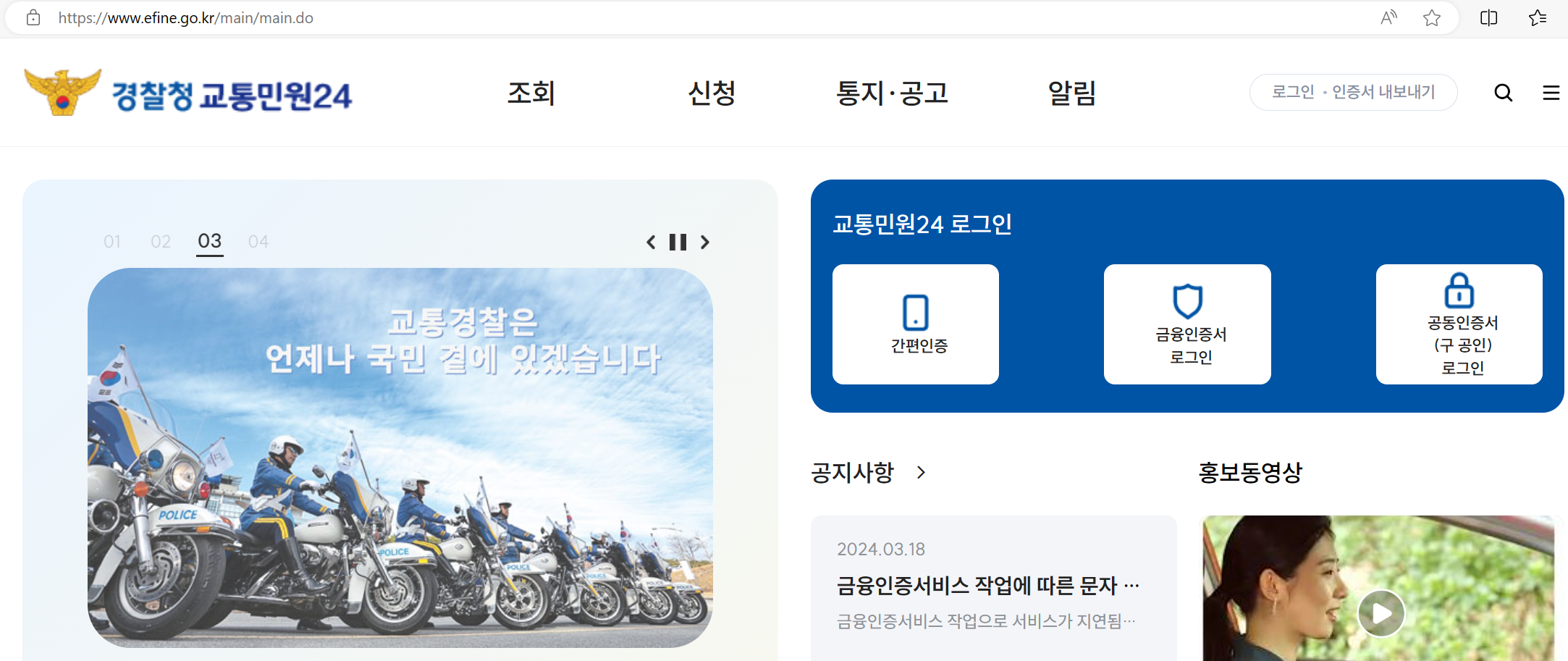Expand 공지사항 with the chevron arrow
The width and height of the screenshot is (1568, 661).
[921, 472]
